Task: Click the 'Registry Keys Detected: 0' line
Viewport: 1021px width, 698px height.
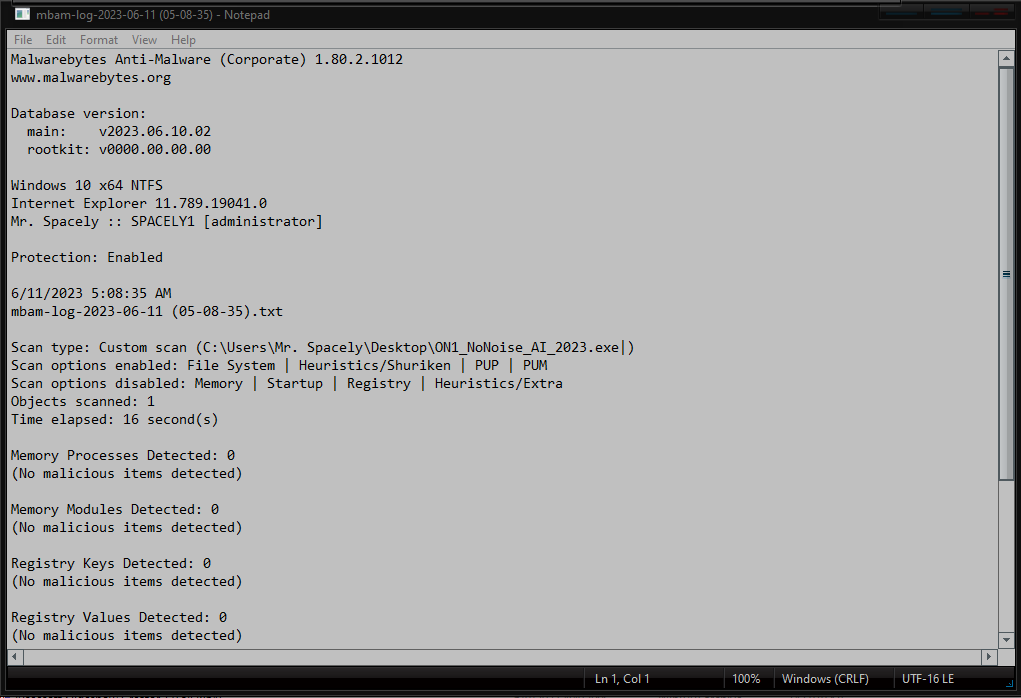Action: click(x=111, y=563)
